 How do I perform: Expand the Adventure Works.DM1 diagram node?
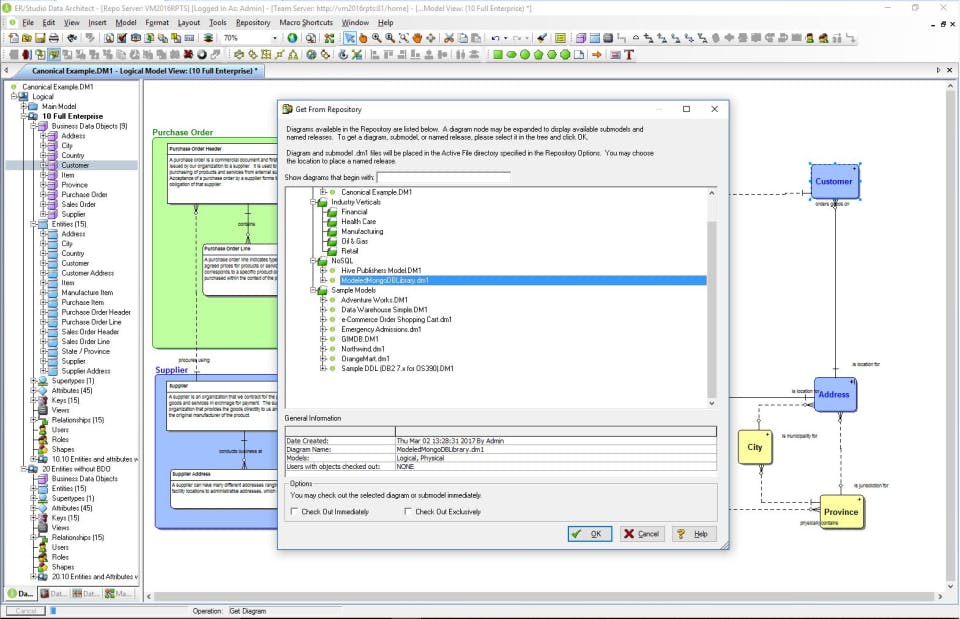[x=323, y=300]
